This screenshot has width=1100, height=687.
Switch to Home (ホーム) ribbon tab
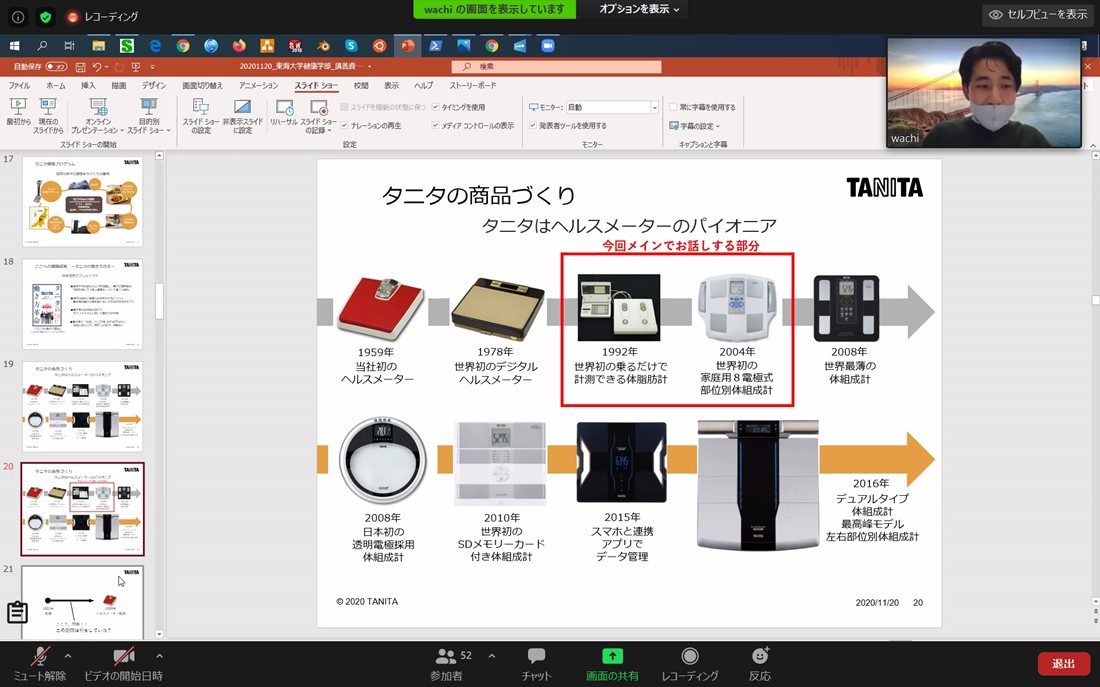[x=55, y=86]
